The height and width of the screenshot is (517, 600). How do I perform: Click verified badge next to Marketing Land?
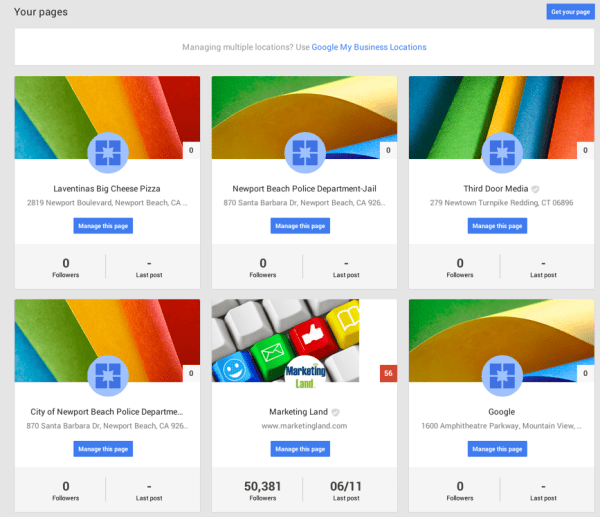click(335, 412)
